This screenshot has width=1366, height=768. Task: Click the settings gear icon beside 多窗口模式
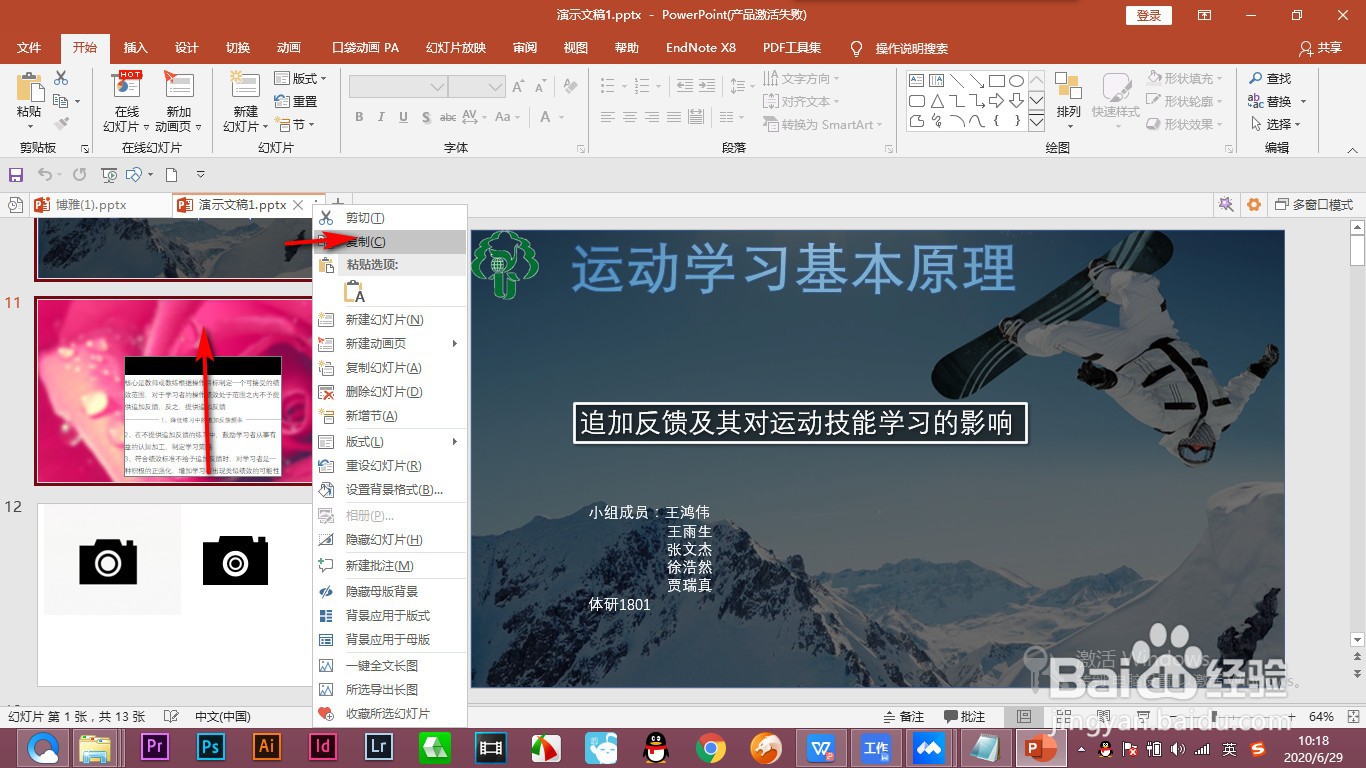pyautogui.click(x=1254, y=204)
